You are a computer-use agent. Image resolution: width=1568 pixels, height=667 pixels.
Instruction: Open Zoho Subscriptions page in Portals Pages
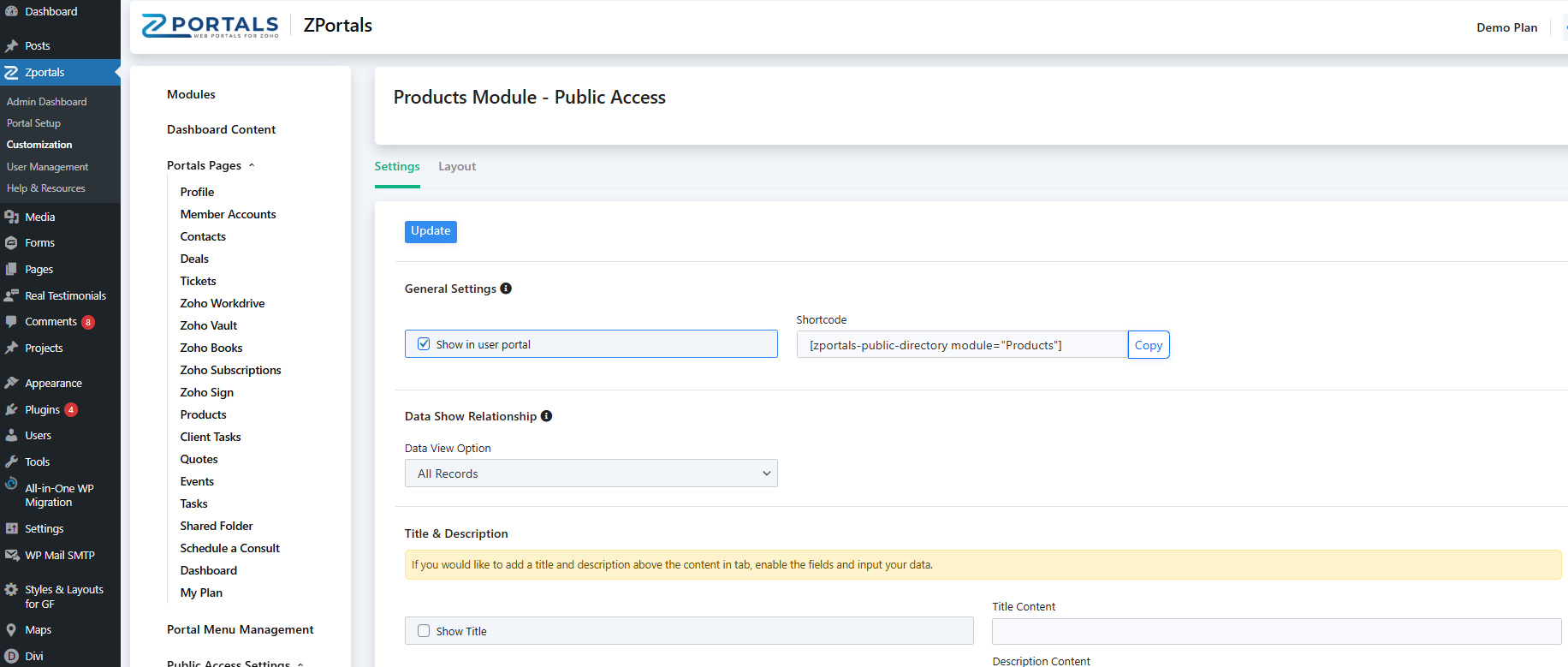(230, 371)
